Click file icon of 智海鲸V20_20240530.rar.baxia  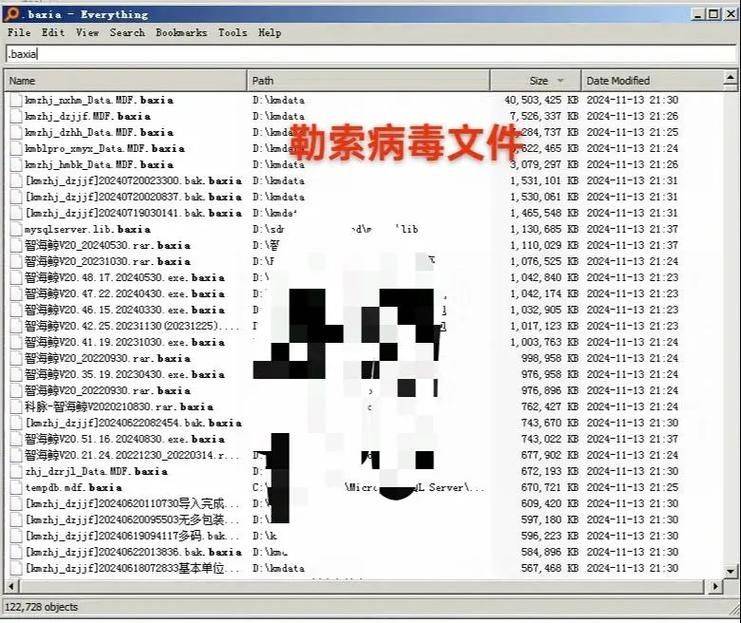point(17,245)
